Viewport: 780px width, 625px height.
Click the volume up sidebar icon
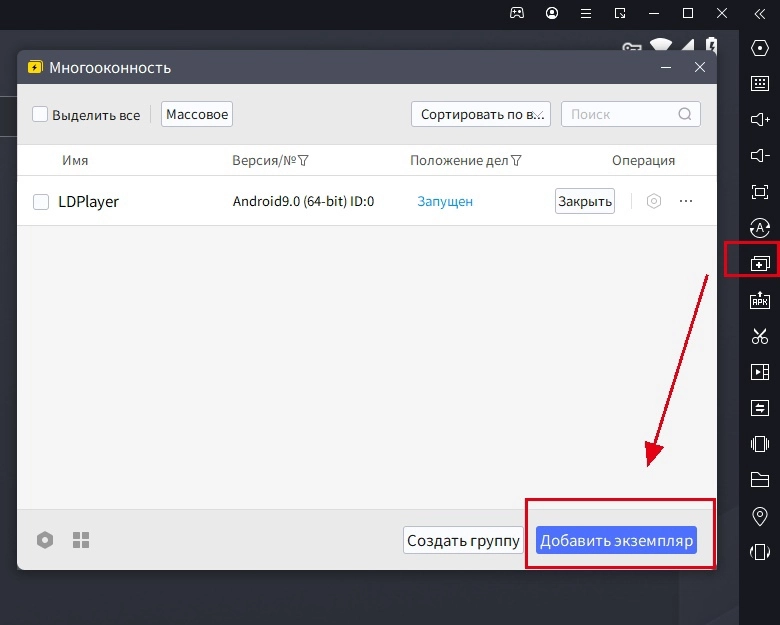(x=759, y=120)
